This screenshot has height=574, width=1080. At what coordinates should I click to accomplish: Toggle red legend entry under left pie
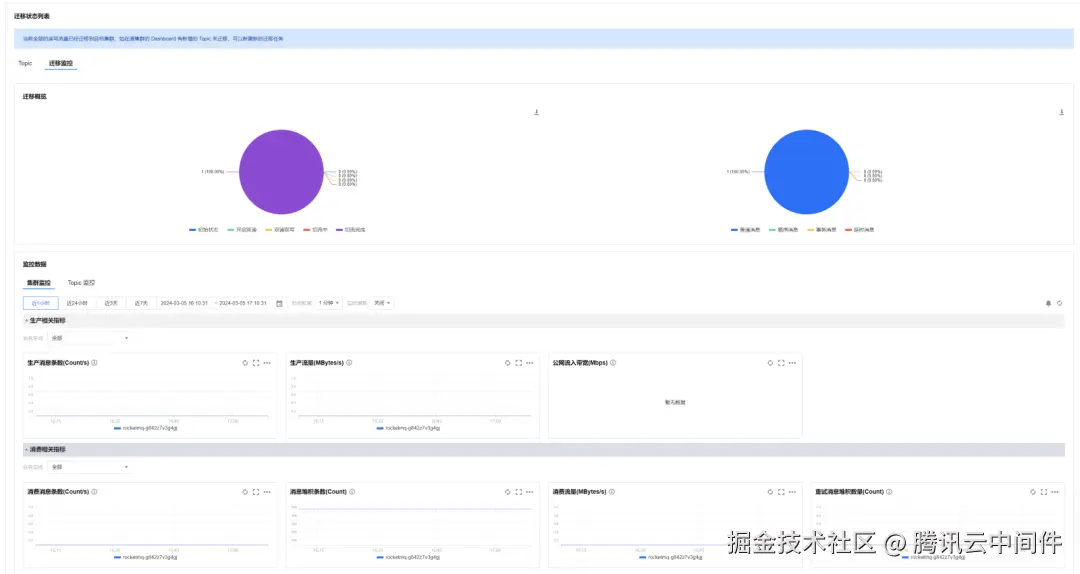315,229
